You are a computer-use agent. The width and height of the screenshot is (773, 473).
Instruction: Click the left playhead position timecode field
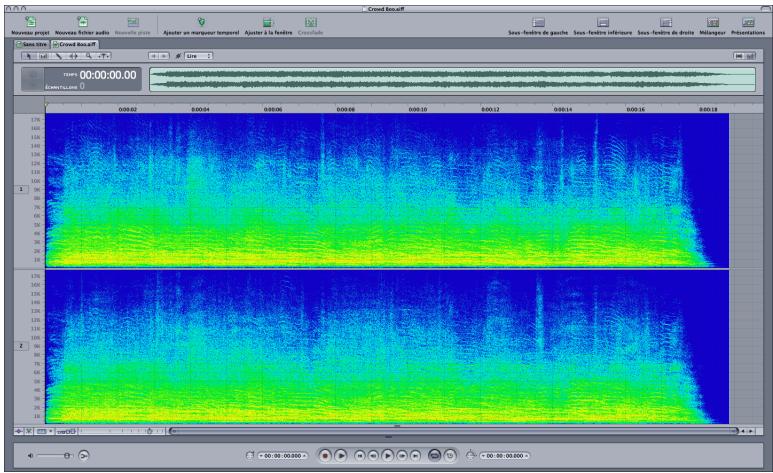(x=283, y=456)
